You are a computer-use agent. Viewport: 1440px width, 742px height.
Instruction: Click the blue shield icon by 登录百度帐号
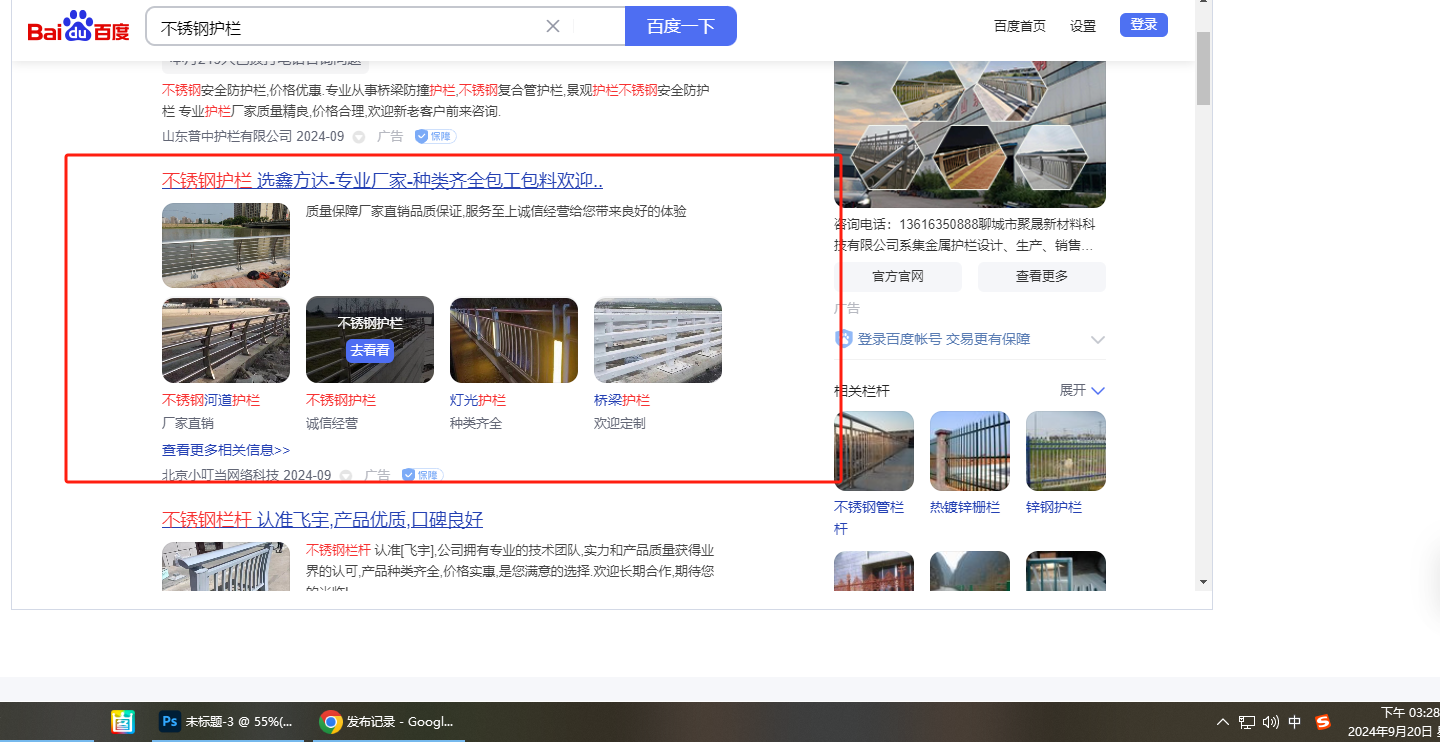click(x=844, y=339)
